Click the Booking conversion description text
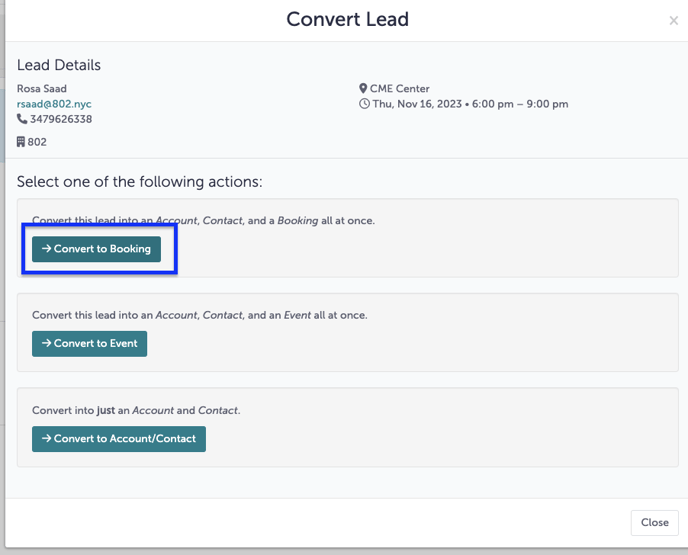The width and height of the screenshot is (688, 555). pos(203,220)
